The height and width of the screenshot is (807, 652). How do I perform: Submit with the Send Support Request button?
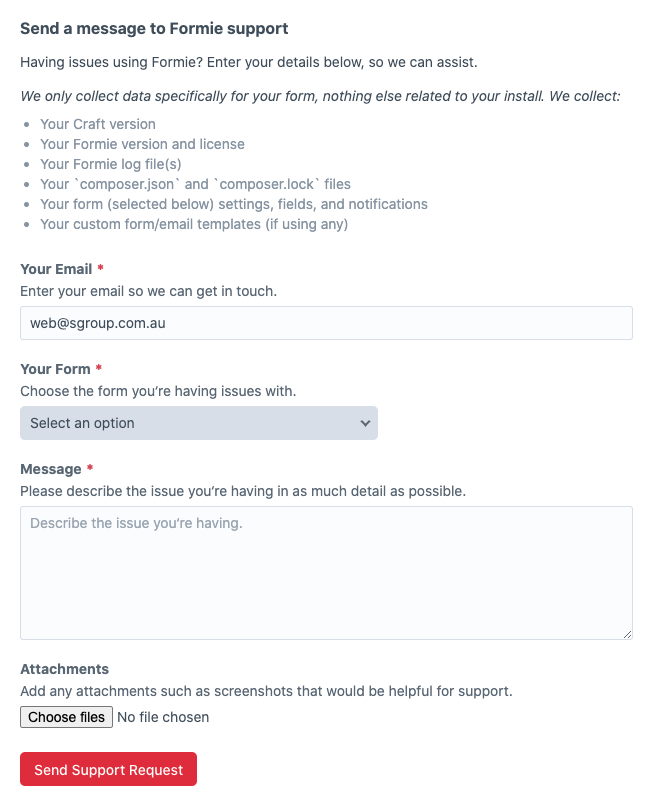(109, 769)
